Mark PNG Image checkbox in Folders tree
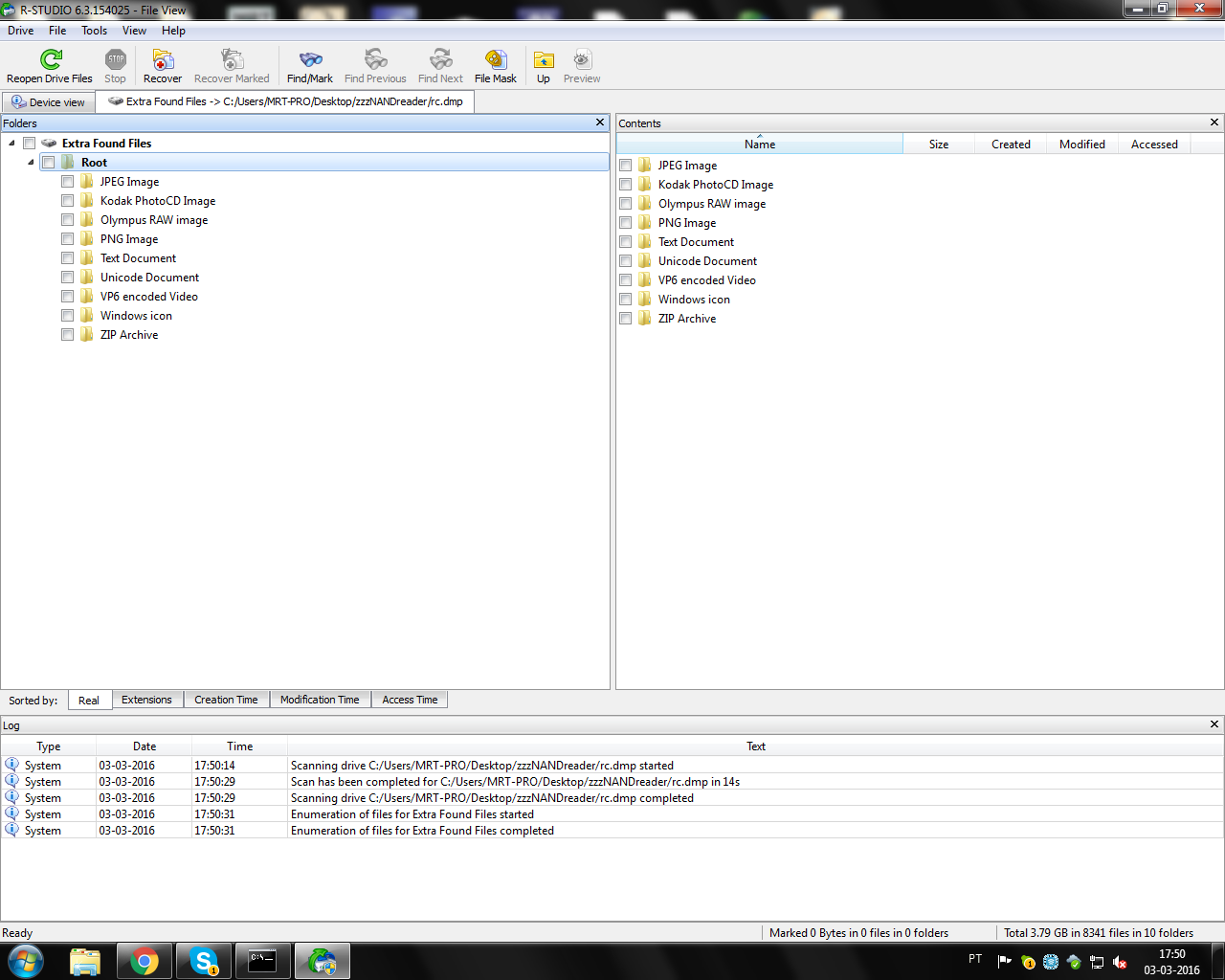The height and width of the screenshot is (980, 1225). [68, 239]
